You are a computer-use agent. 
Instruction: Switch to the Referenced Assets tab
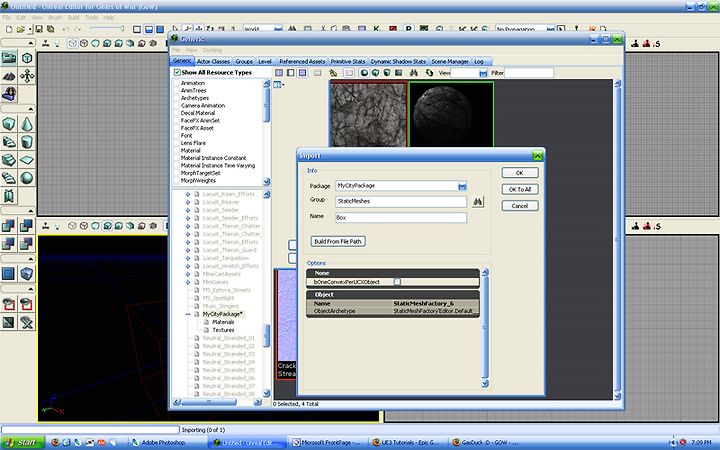coord(302,62)
